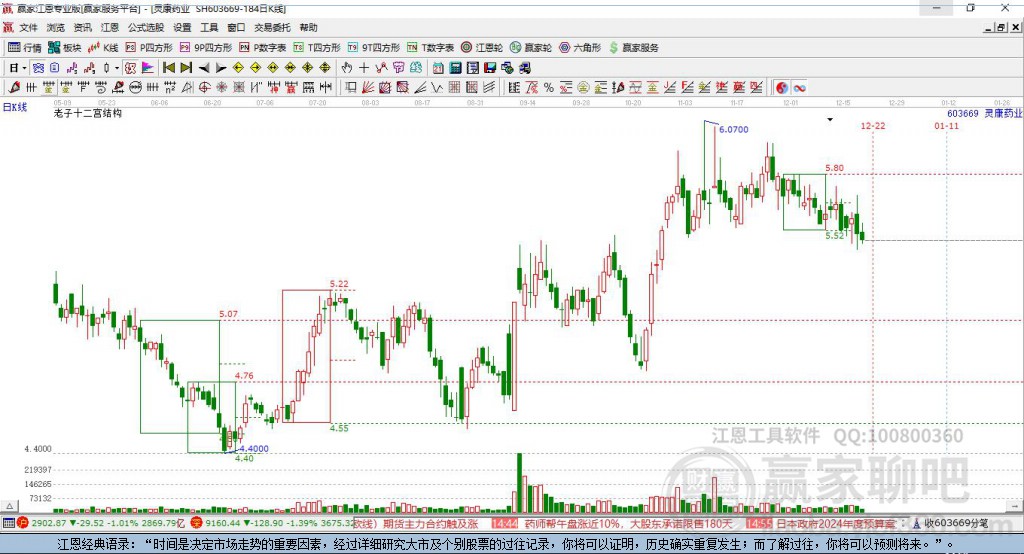Open the 板块 sector view
The width and height of the screenshot is (1024, 554).
(64, 48)
